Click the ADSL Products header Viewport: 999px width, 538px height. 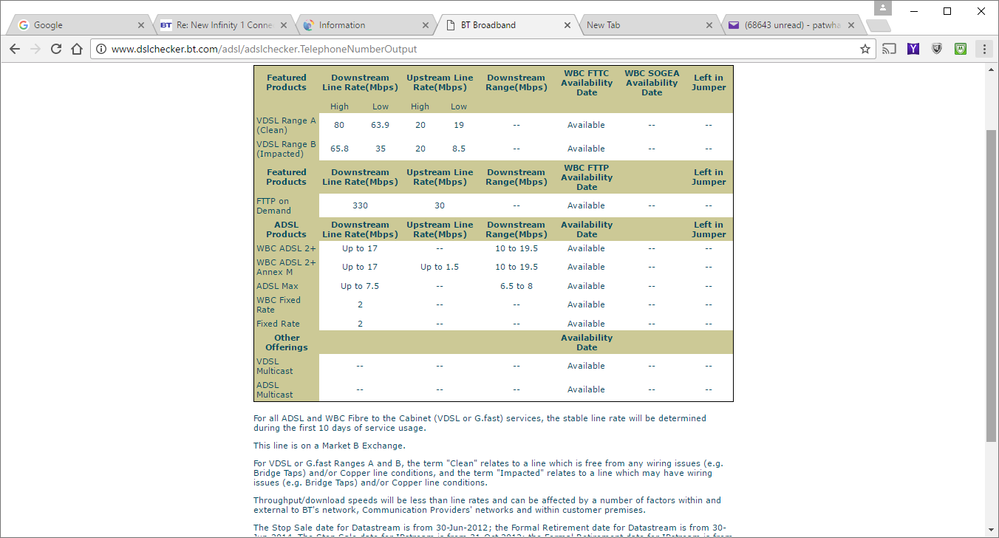coord(286,229)
